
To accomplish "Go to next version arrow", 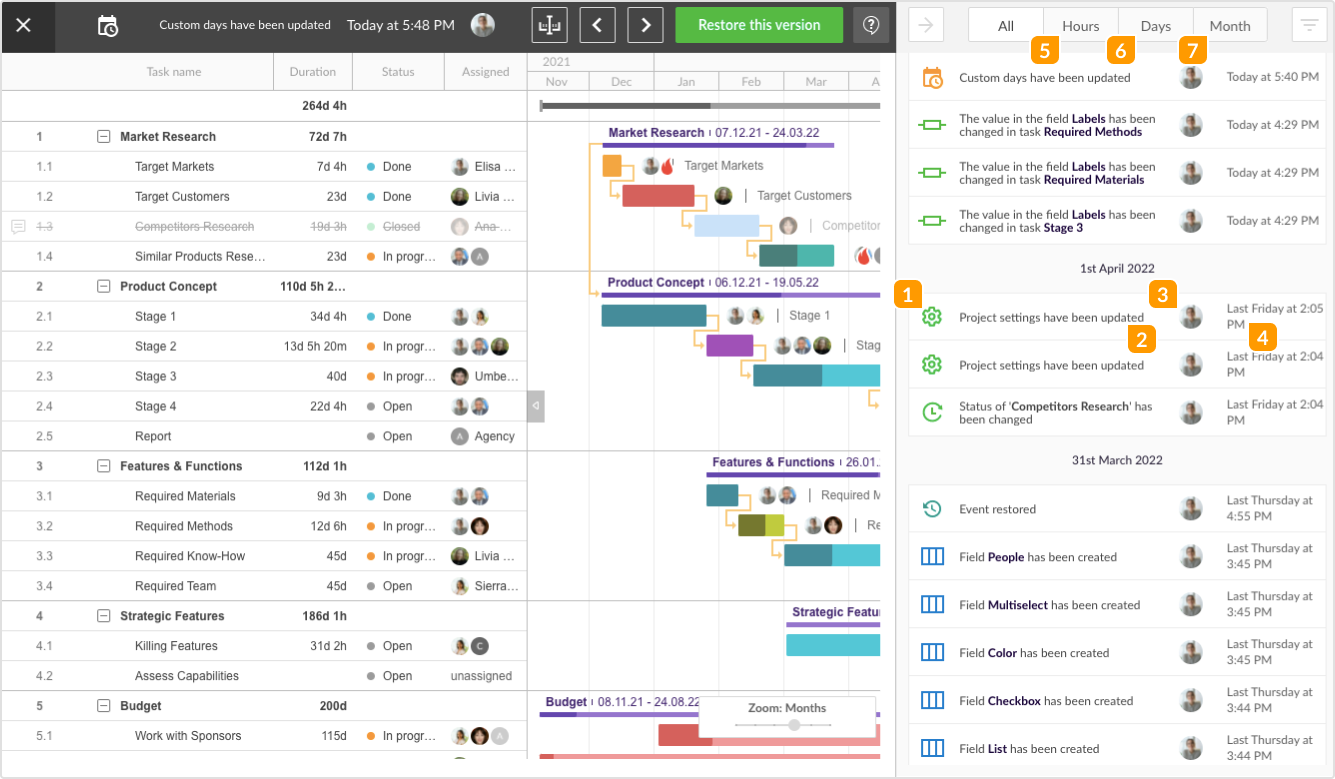I will tap(645, 25).
